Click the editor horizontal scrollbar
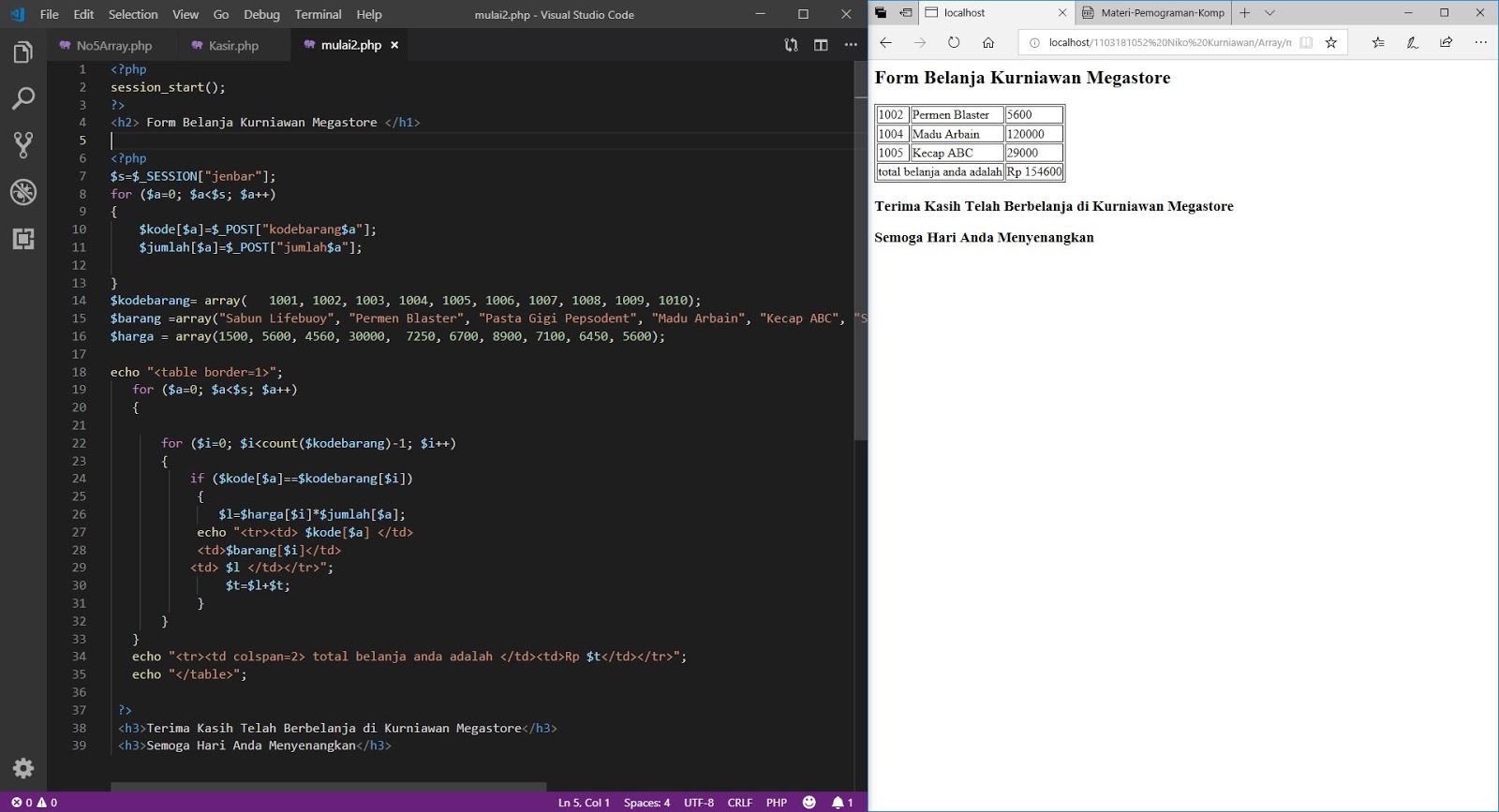Screen dimensions: 1499x812 point(328,787)
